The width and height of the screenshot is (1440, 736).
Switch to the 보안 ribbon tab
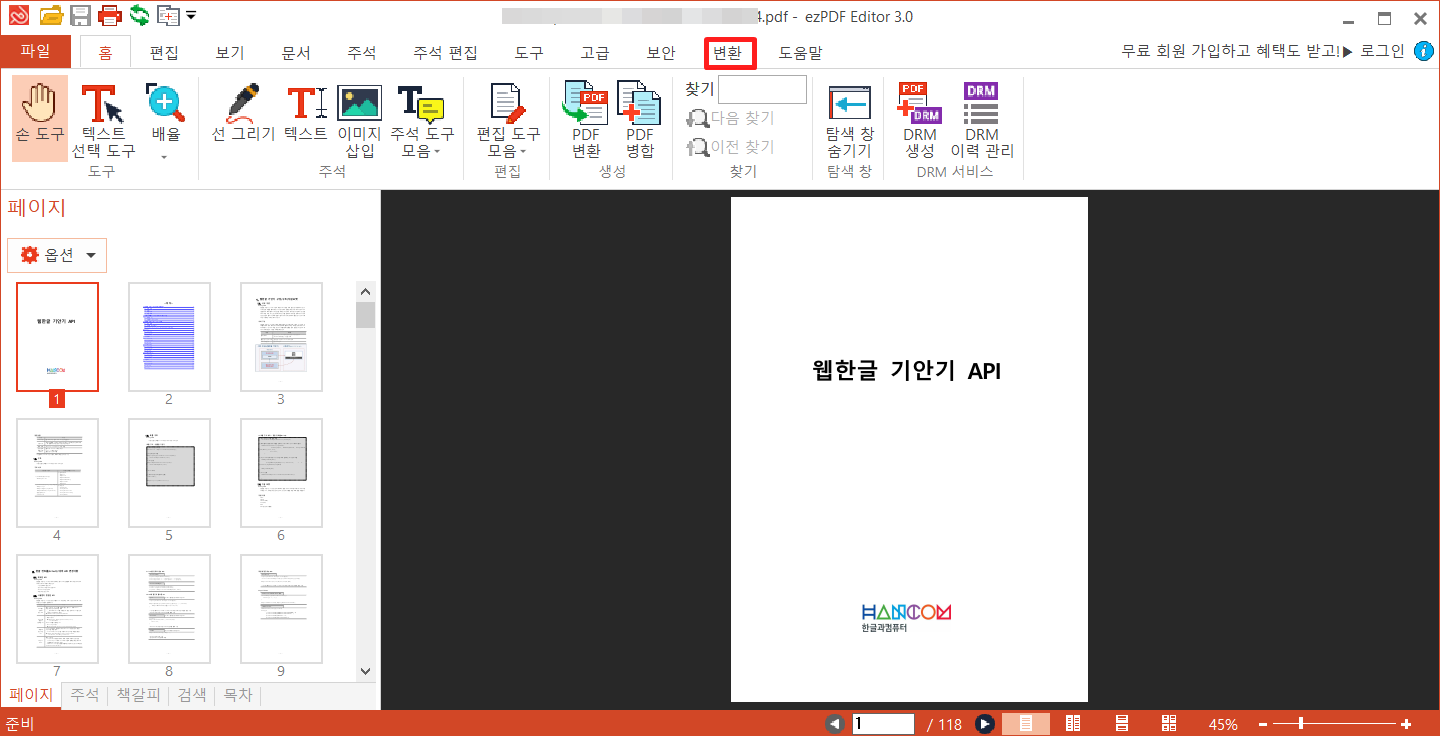tap(661, 53)
